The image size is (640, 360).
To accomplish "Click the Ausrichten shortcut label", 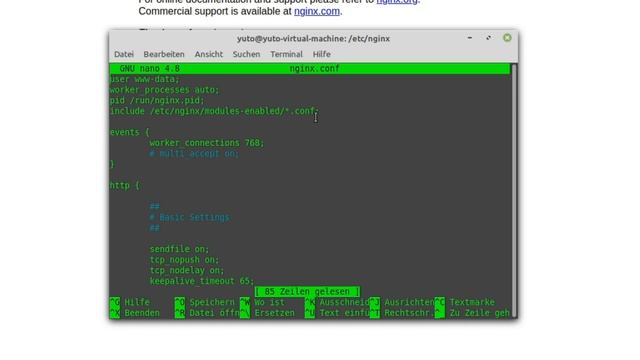I will click(x=409, y=302).
